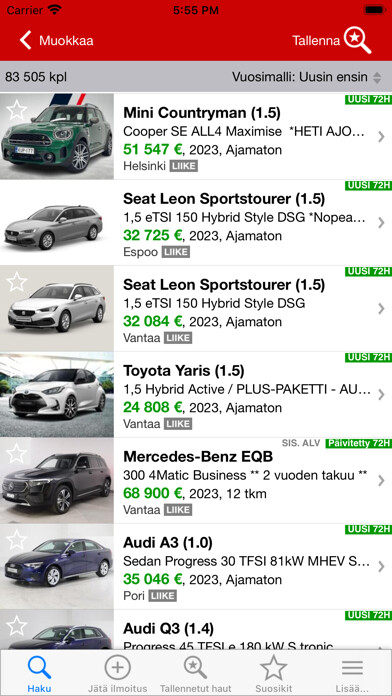Tap the Tallenna text button

(316, 40)
